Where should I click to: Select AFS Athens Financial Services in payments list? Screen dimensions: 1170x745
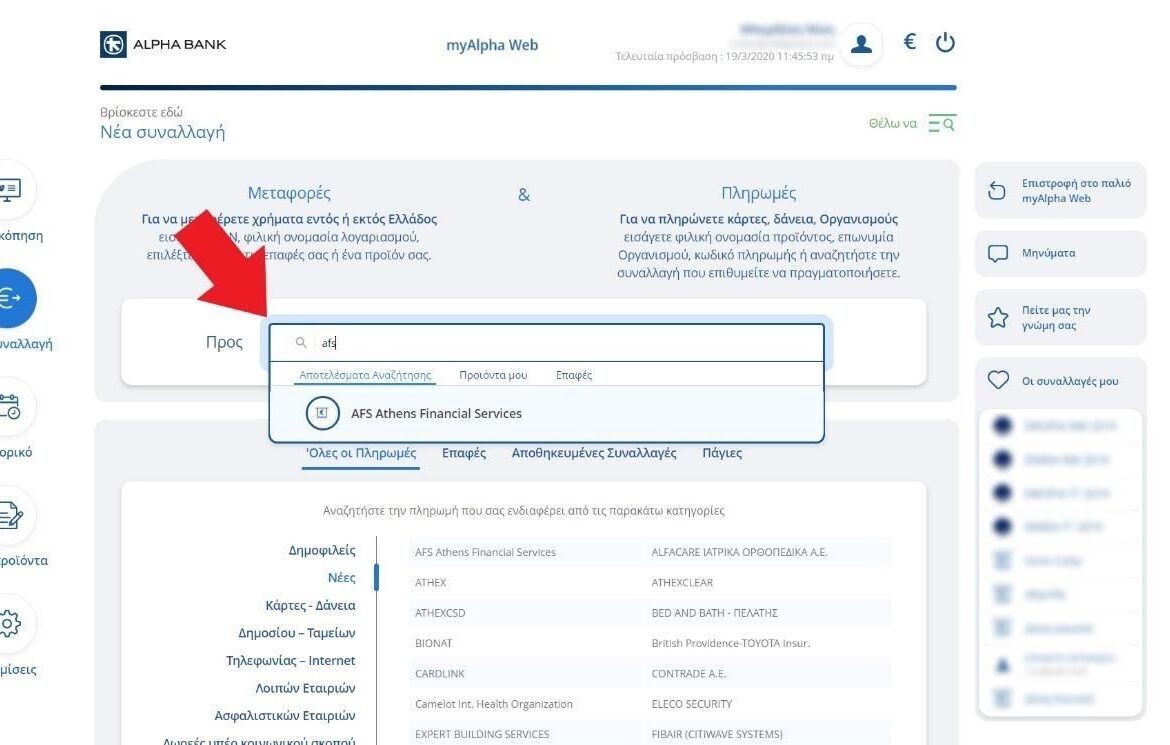pyautogui.click(x=485, y=552)
